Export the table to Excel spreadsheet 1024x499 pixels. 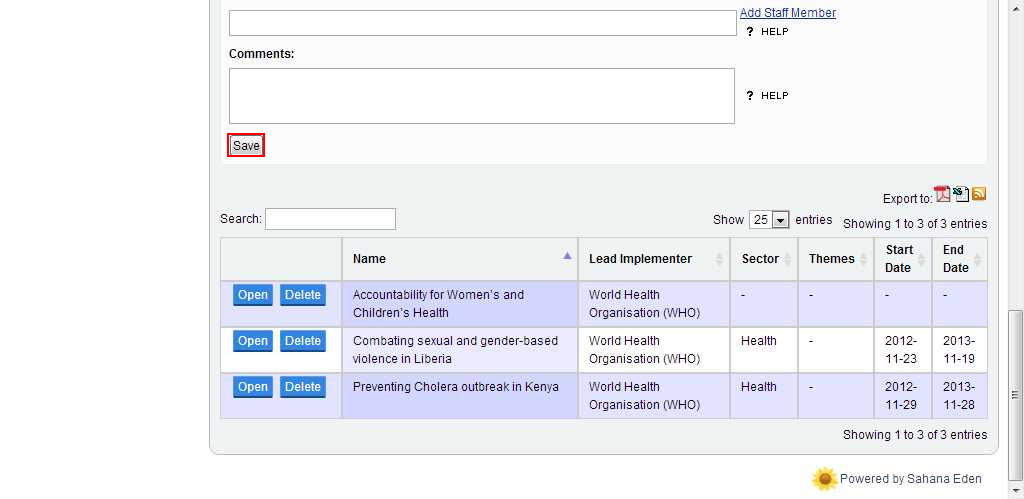click(961, 194)
